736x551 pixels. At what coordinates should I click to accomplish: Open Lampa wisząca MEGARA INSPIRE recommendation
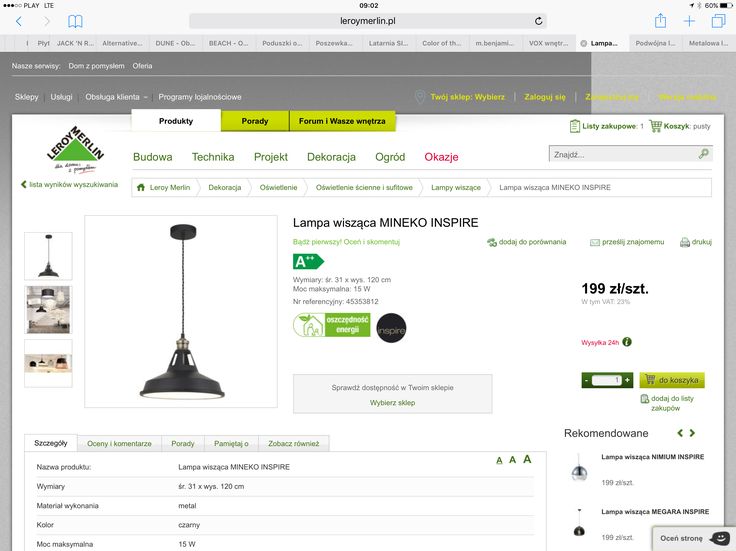click(655, 512)
